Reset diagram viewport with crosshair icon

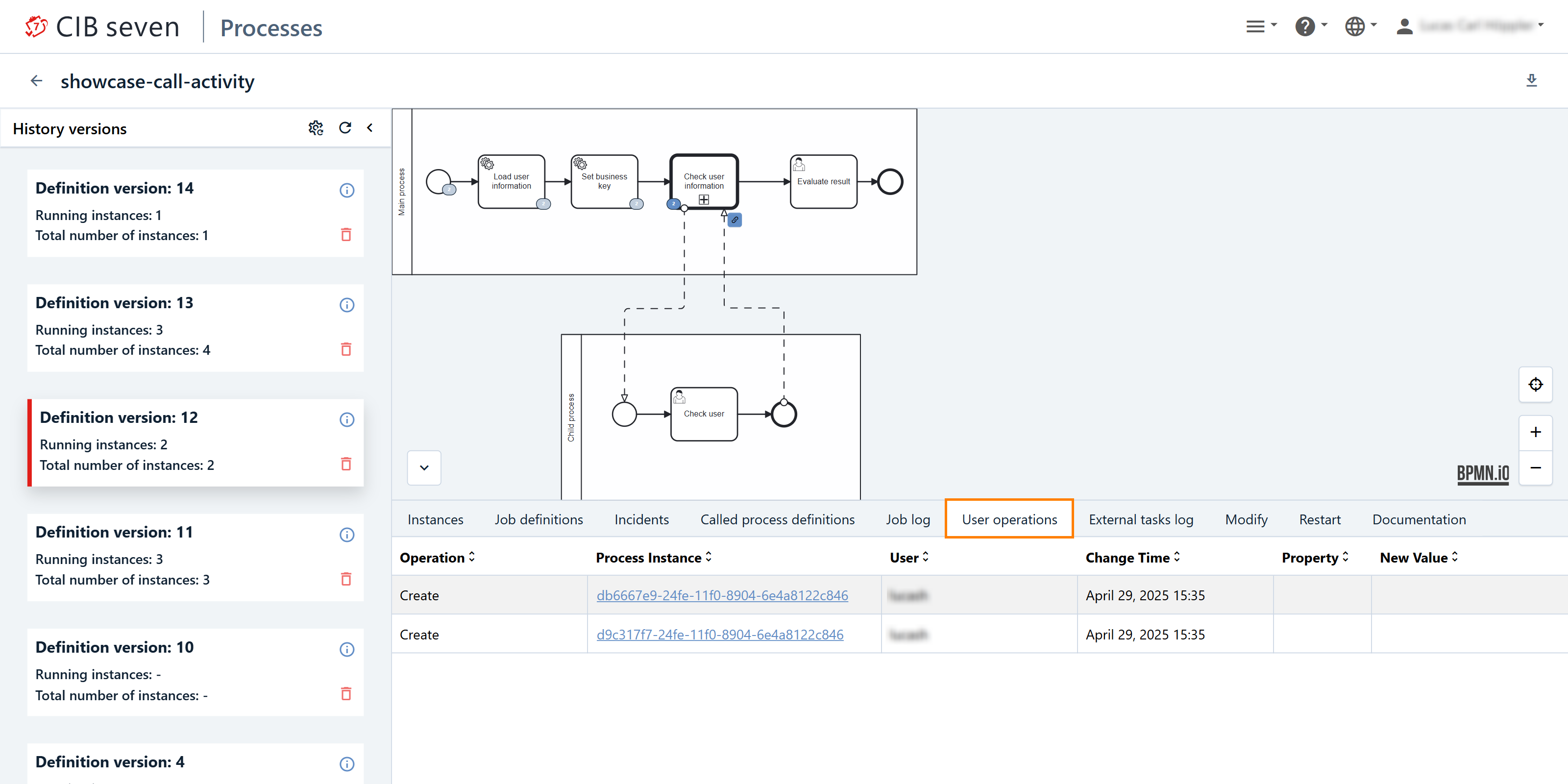[1535, 385]
